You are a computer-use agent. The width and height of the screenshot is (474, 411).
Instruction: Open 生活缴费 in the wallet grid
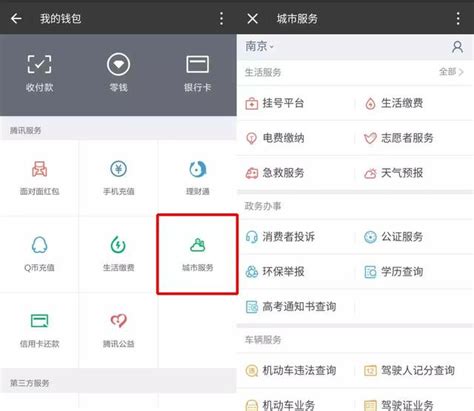tap(118, 254)
